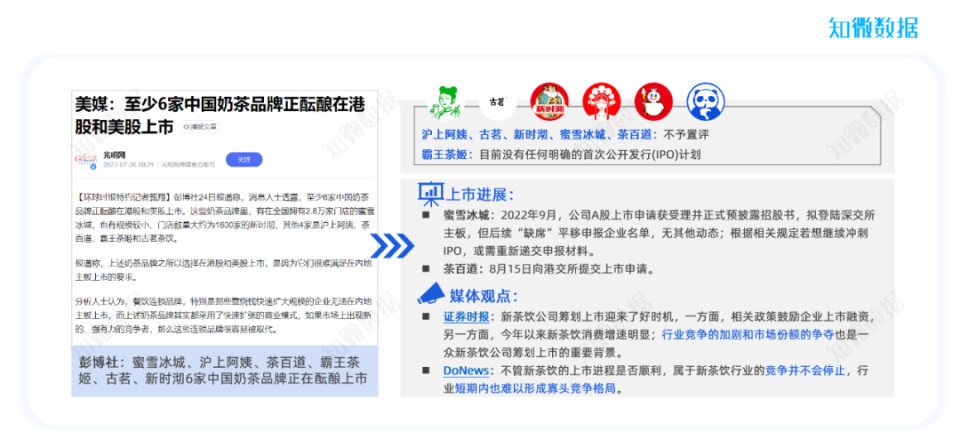The image size is (960, 439).
Task: Click the small tag next to the headline
Action: pos(202,127)
